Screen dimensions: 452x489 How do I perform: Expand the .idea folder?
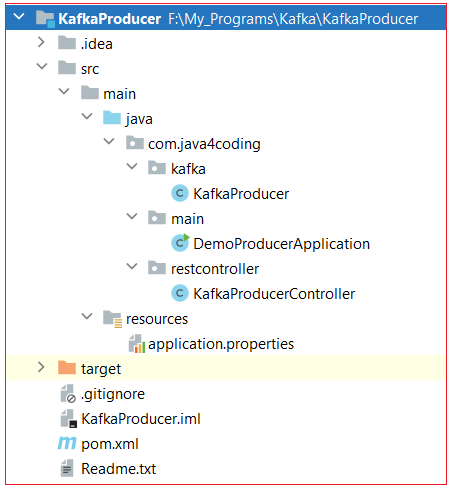pos(41,42)
